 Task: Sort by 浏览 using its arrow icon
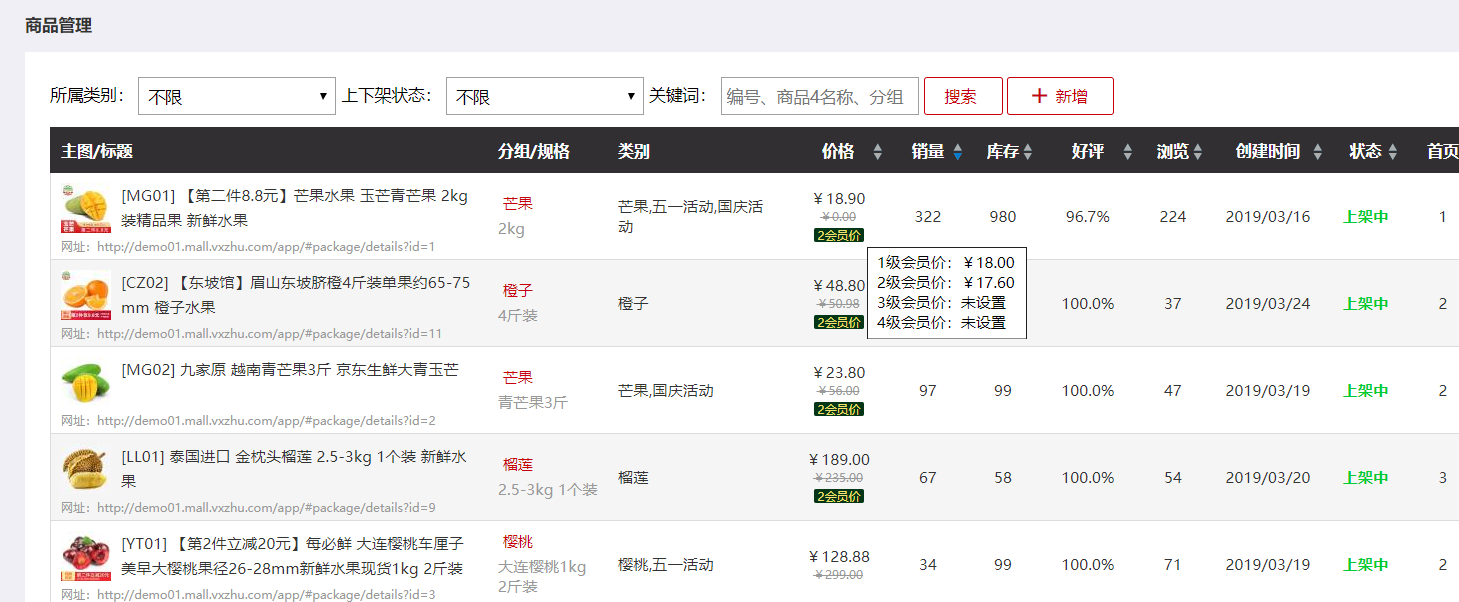tap(1198, 152)
